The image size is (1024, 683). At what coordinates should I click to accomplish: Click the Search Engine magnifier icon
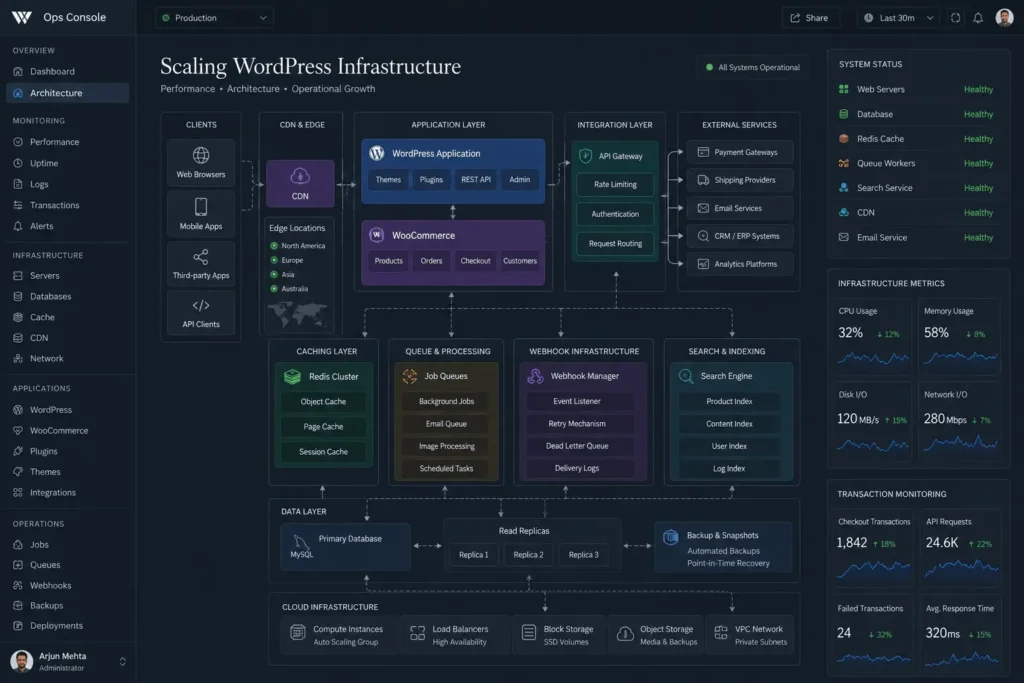pyautogui.click(x=686, y=376)
